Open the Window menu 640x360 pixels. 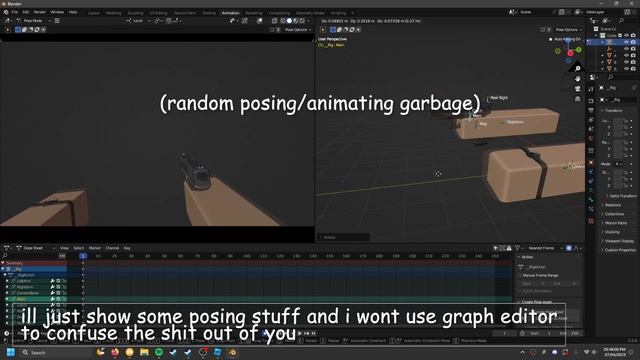coord(57,12)
